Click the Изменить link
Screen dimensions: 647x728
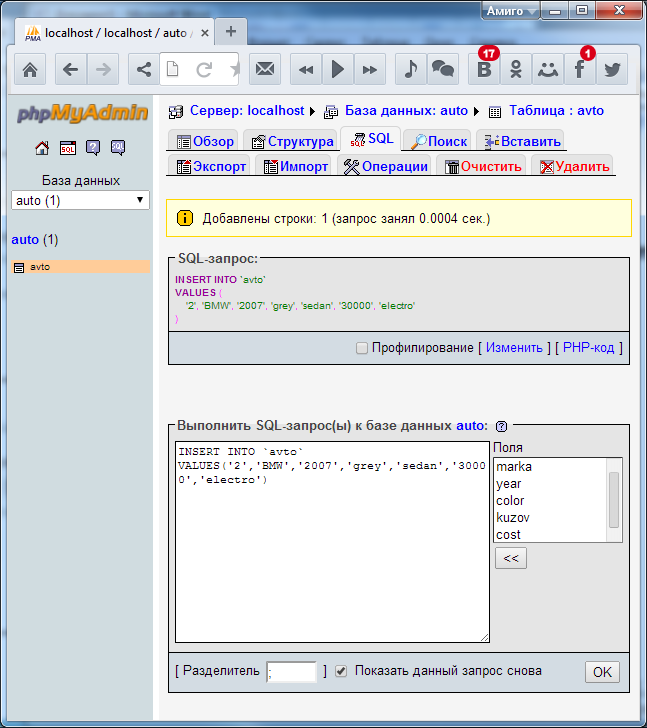(515, 348)
